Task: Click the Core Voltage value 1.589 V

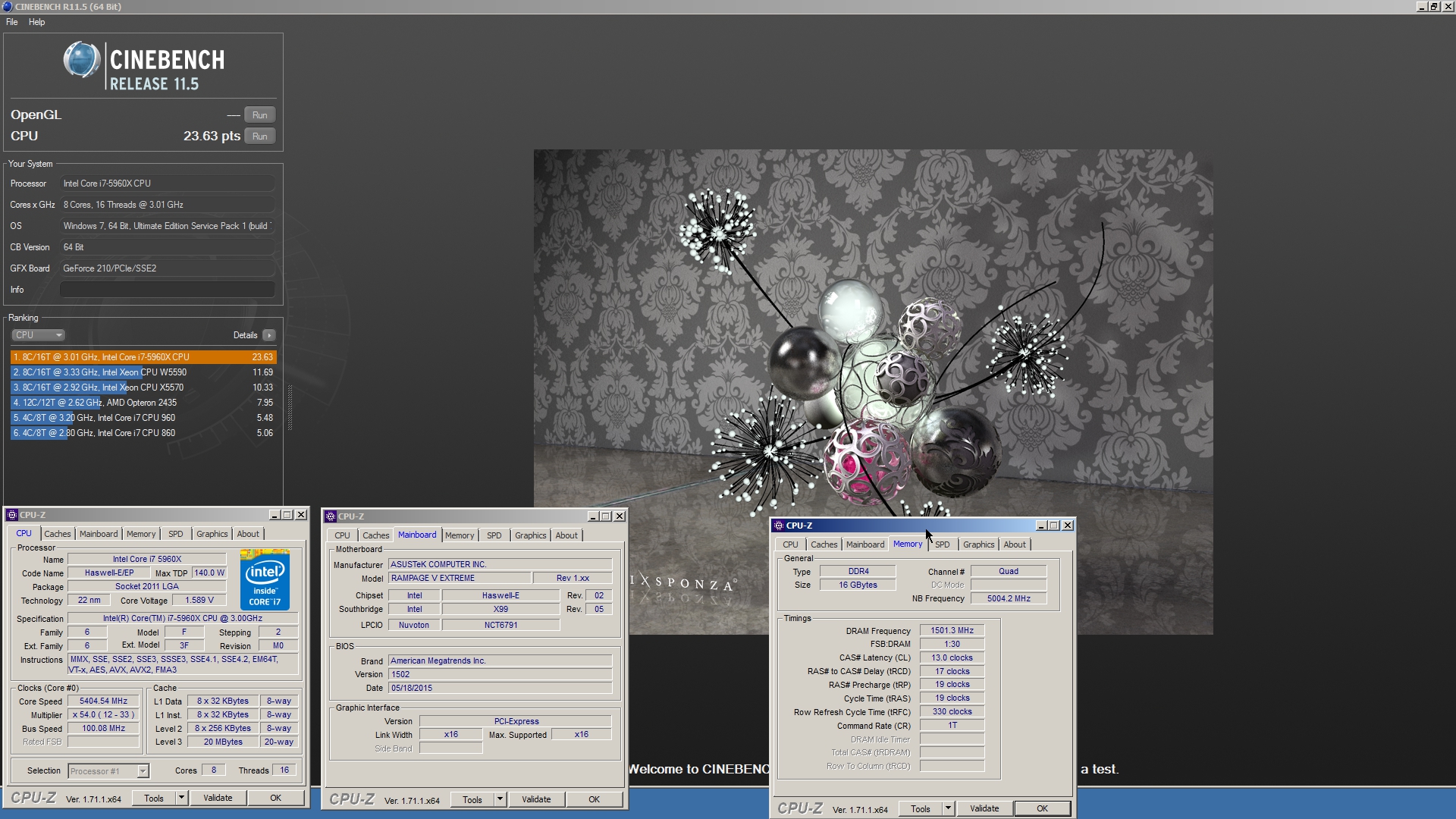Action: click(199, 601)
